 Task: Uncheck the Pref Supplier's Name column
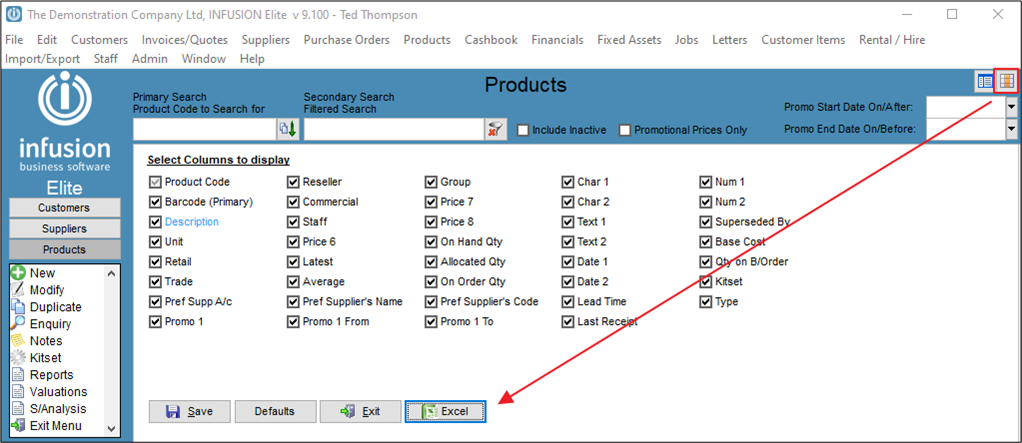pos(293,302)
